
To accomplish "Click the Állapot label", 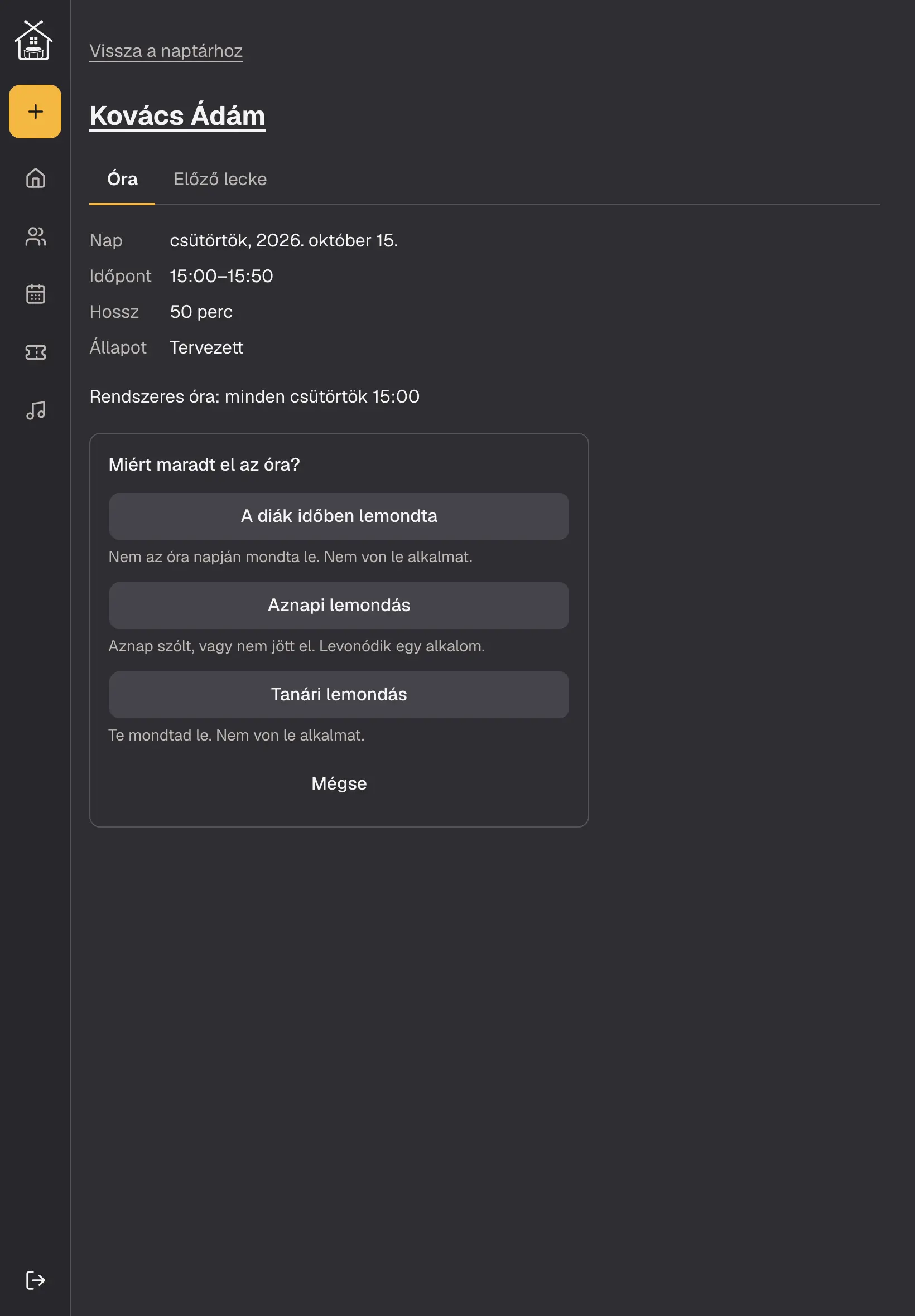I will tap(118, 347).
